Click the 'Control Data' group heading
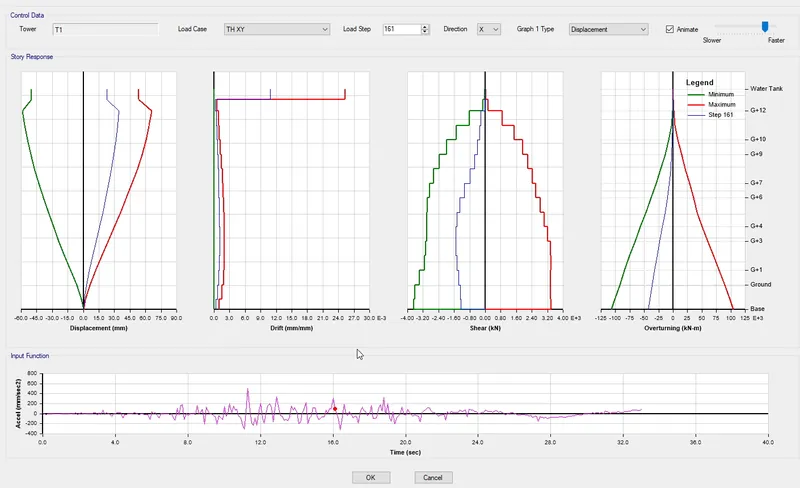 (x=27, y=15)
